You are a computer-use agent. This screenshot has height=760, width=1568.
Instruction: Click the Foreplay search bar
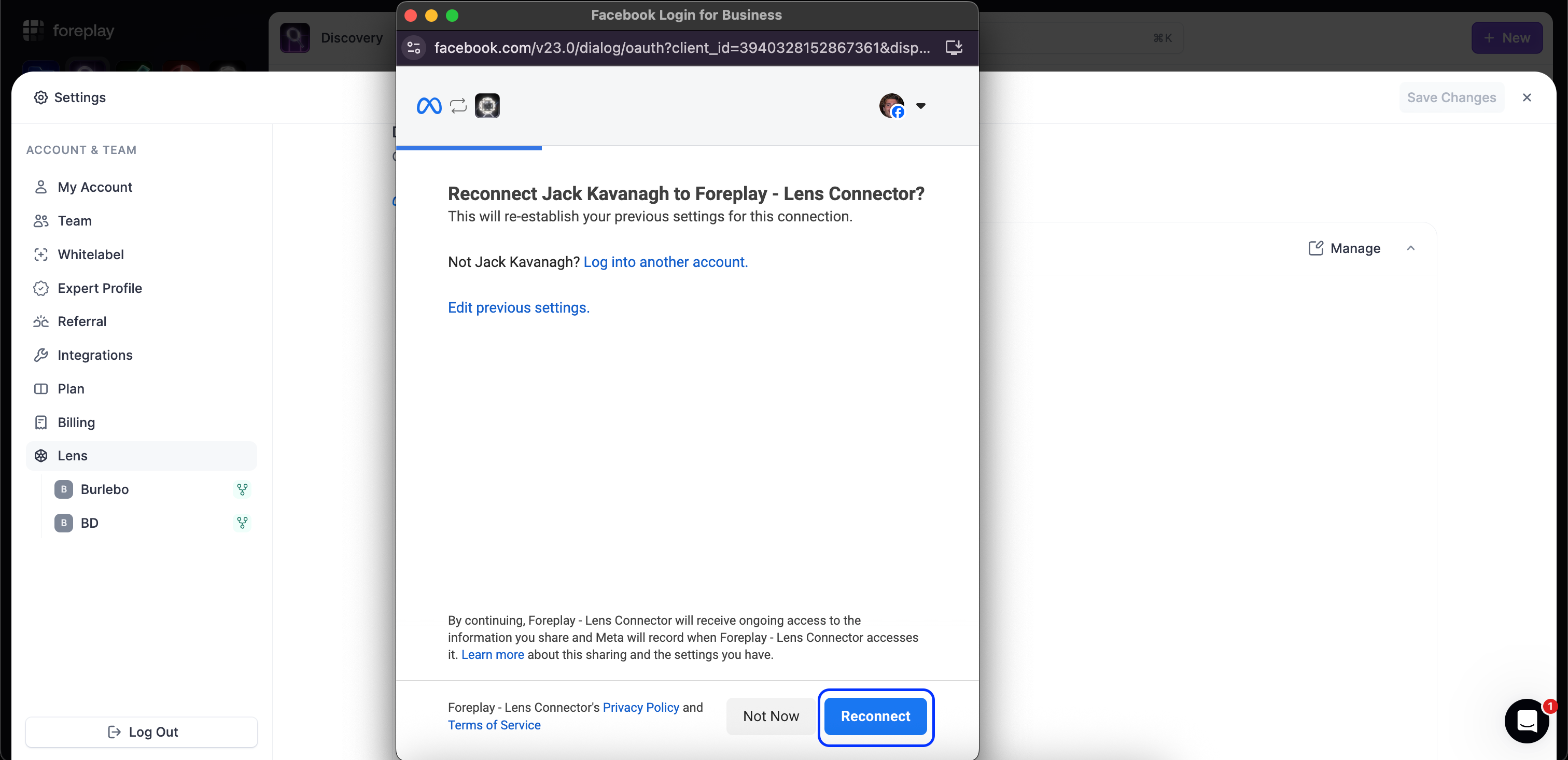[x=1081, y=38]
